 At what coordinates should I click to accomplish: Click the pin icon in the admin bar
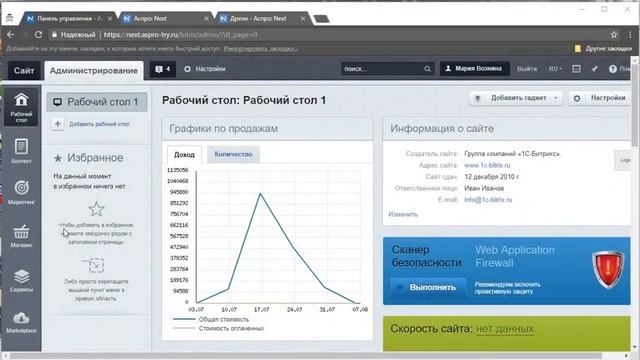pos(595,69)
